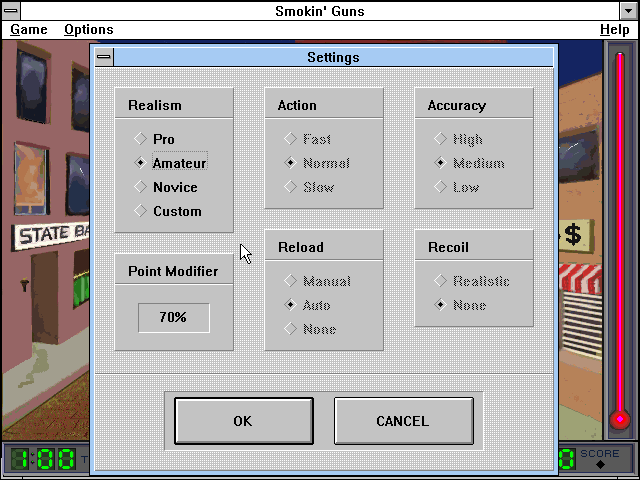This screenshot has height=480, width=640.
Task: Select Low accuracy
Action: point(457,187)
